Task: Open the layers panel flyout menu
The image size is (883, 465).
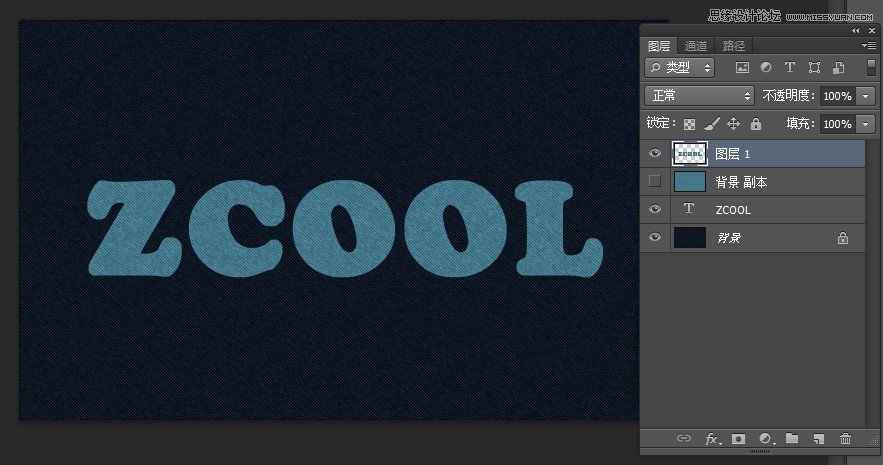Action: 868,45
